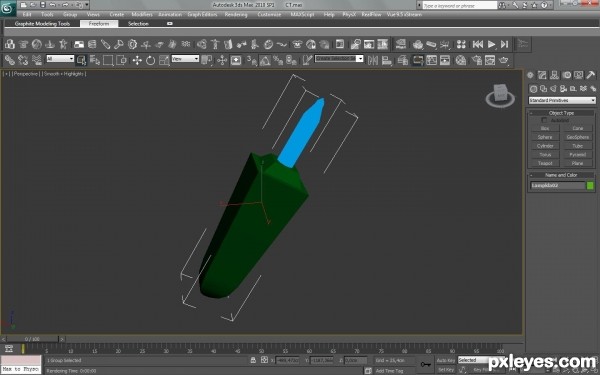The image size is (600, 375).
Task: Select the Move tool
Action: click(137, 60)
